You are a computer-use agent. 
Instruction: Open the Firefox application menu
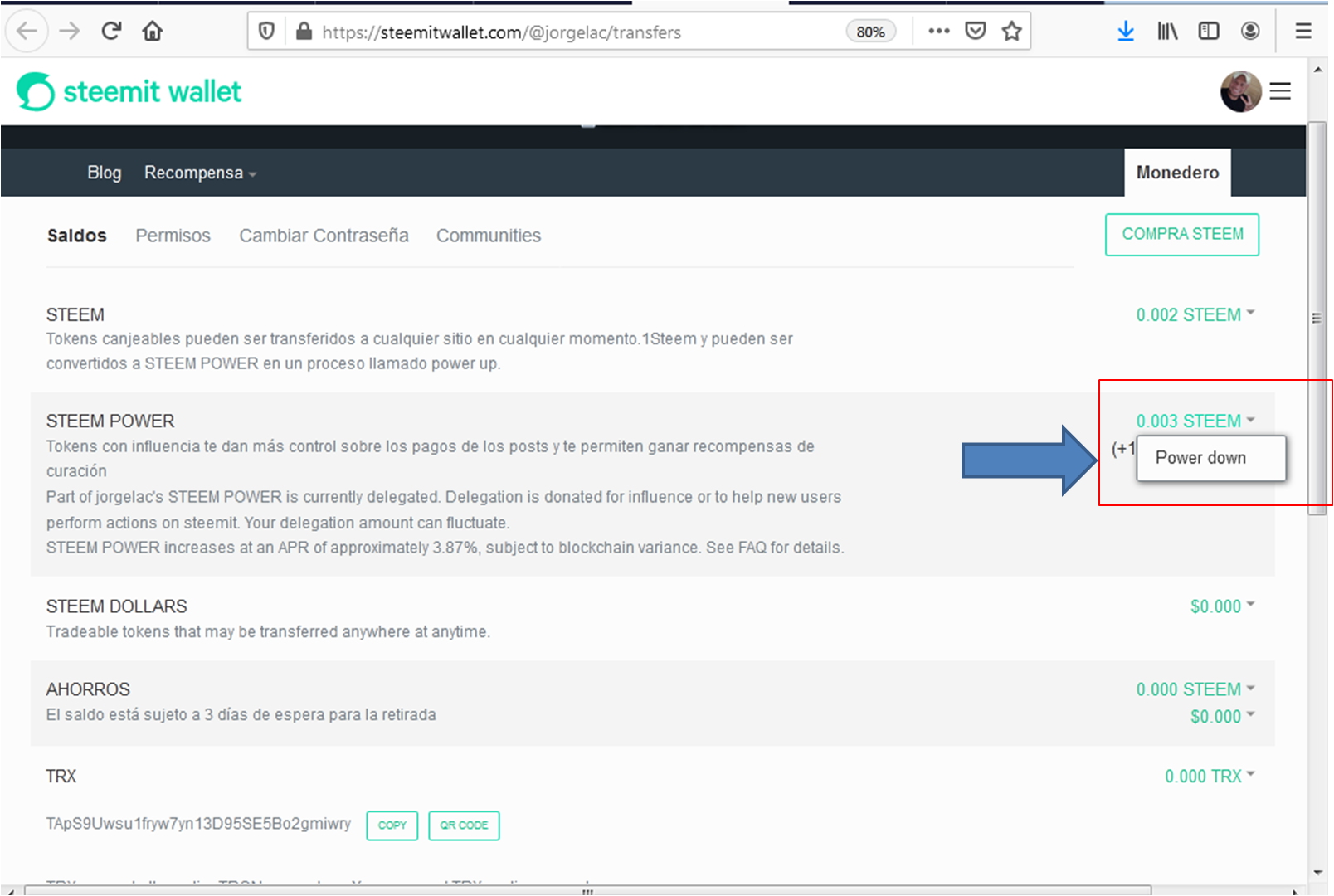tap(1303, 32)
